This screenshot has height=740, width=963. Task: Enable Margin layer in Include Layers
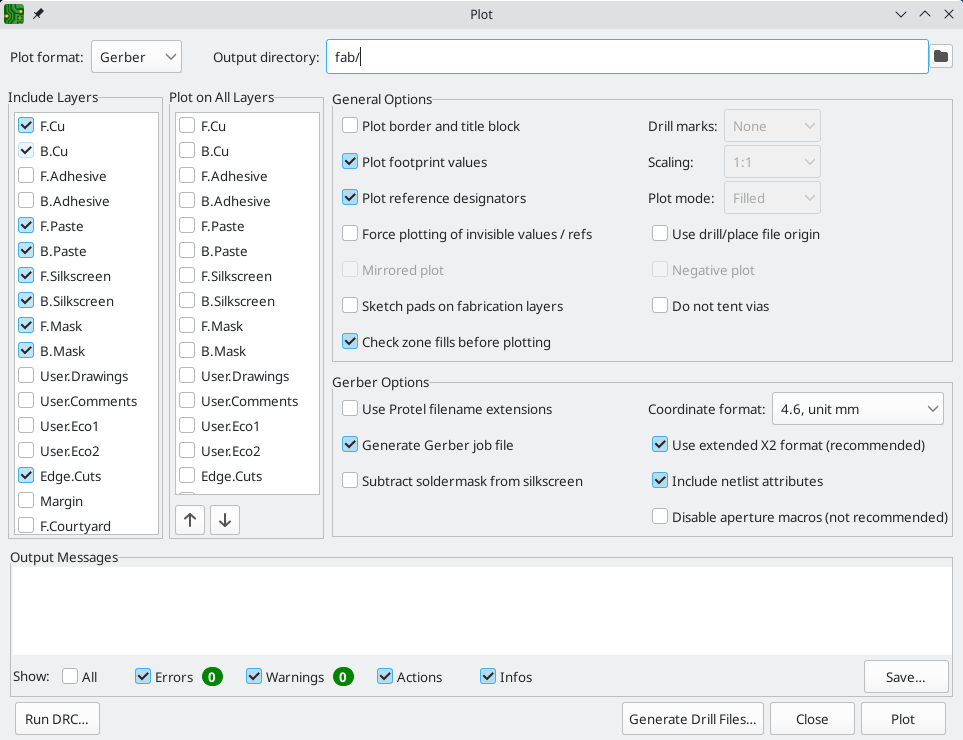pyautogui.click(x=26, y=501)
